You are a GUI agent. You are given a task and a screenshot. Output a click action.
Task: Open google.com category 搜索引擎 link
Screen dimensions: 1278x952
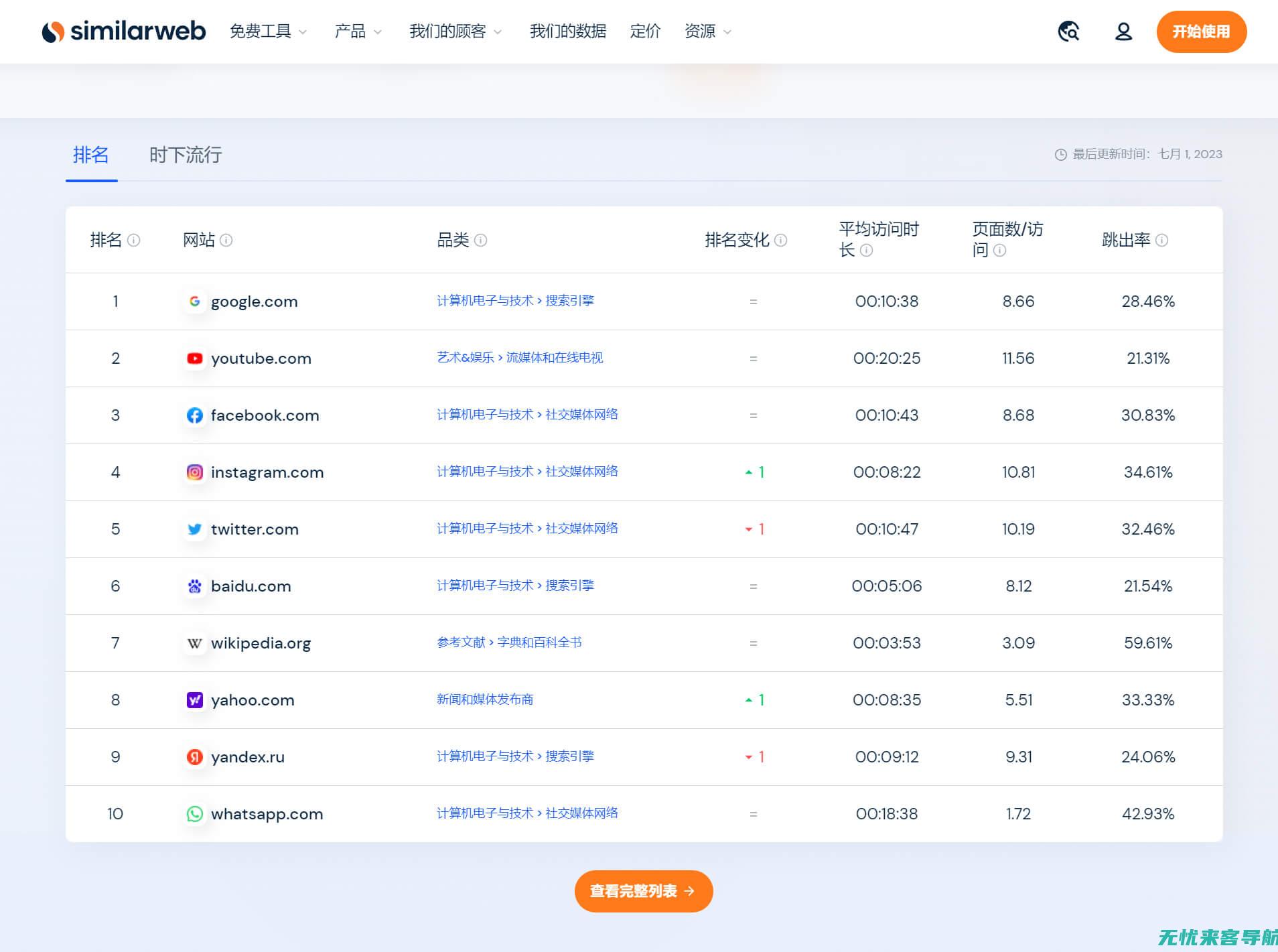click(515, 301)
